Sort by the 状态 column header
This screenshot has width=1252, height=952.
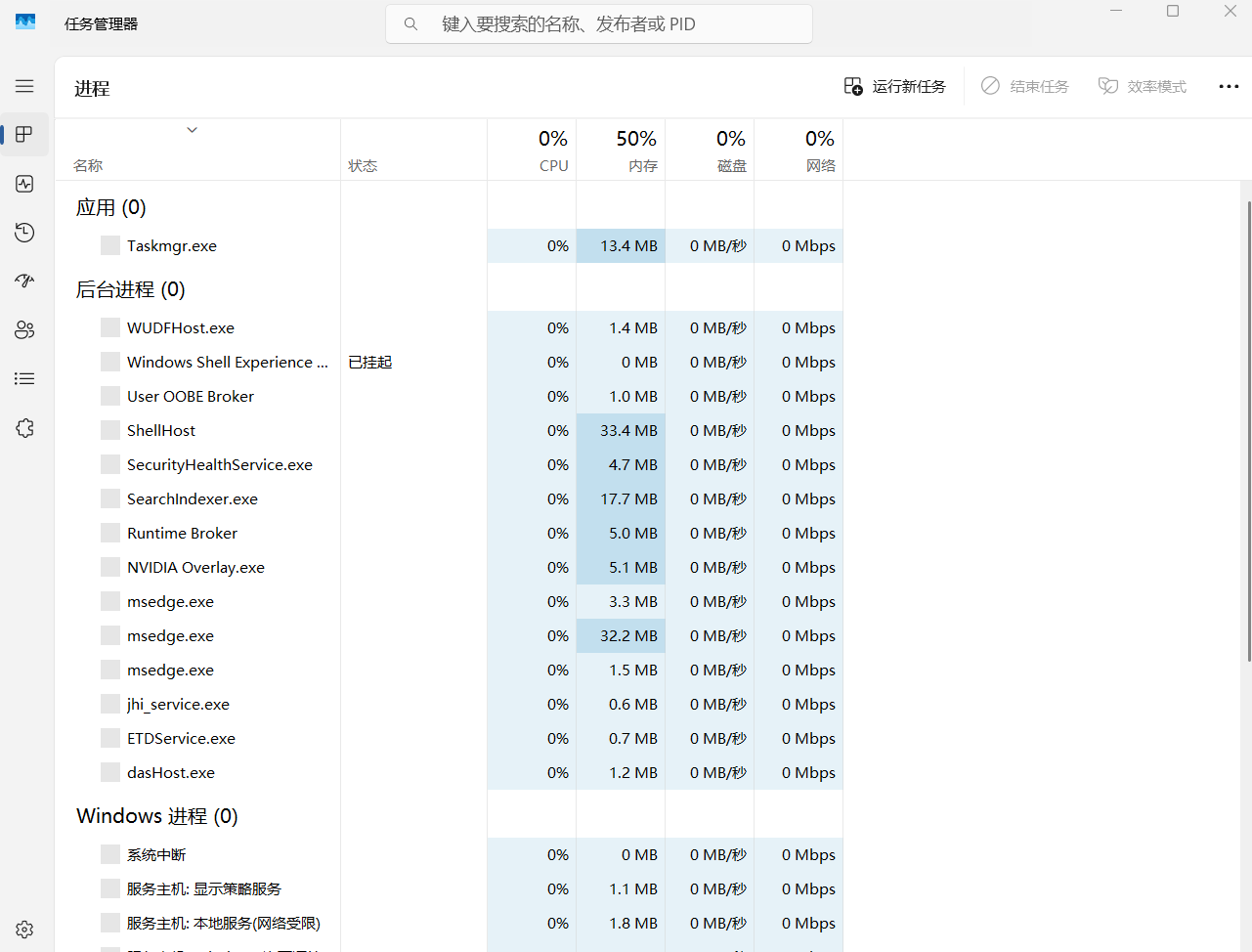[x=413, y=151]
